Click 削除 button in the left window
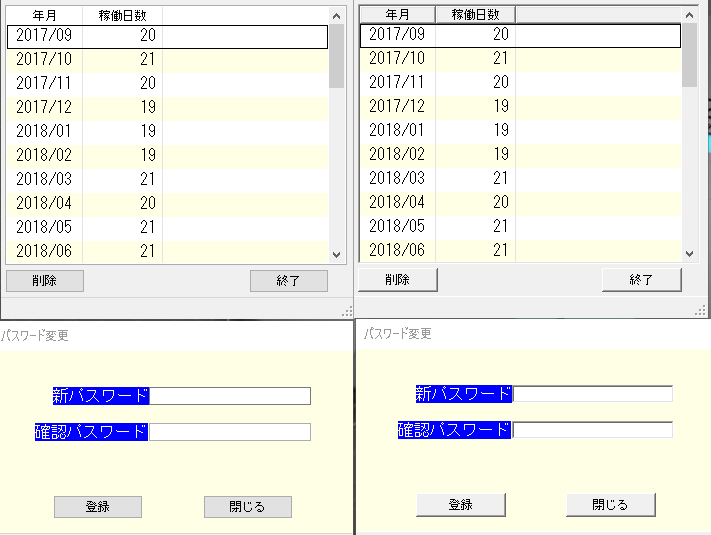The width and height of the screenshot is (711, 535). click(45, 281)
